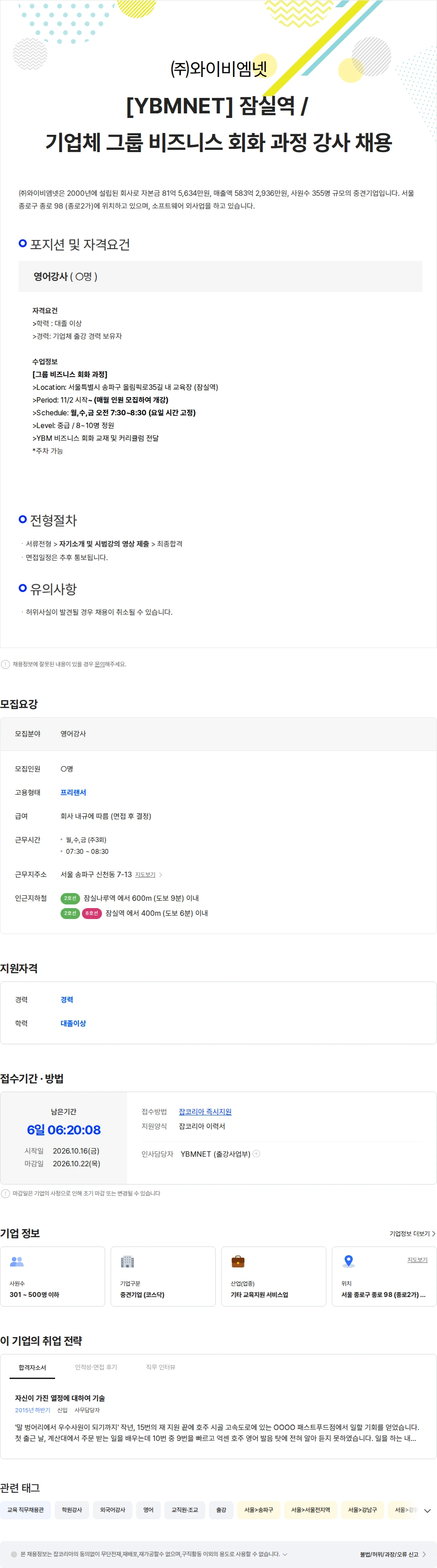Click the map pin icon in 위치 card

point(348,1262)
